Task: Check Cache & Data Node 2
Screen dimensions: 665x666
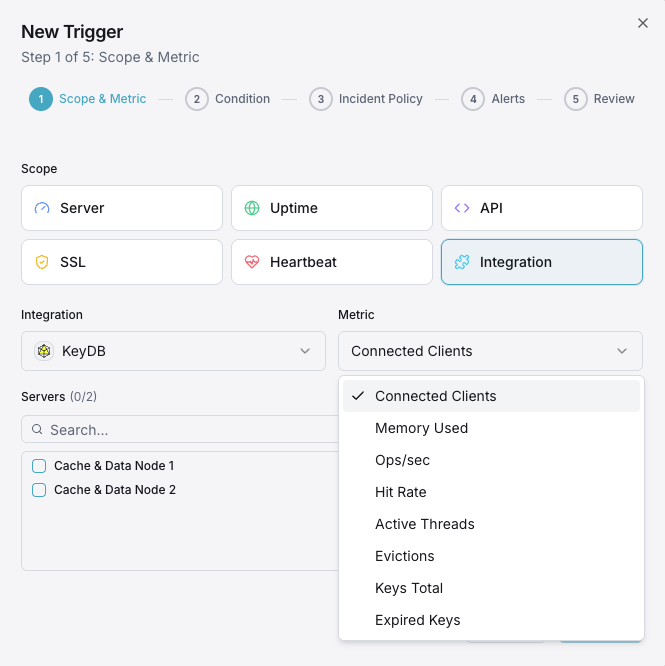Action: click(39, 490)
